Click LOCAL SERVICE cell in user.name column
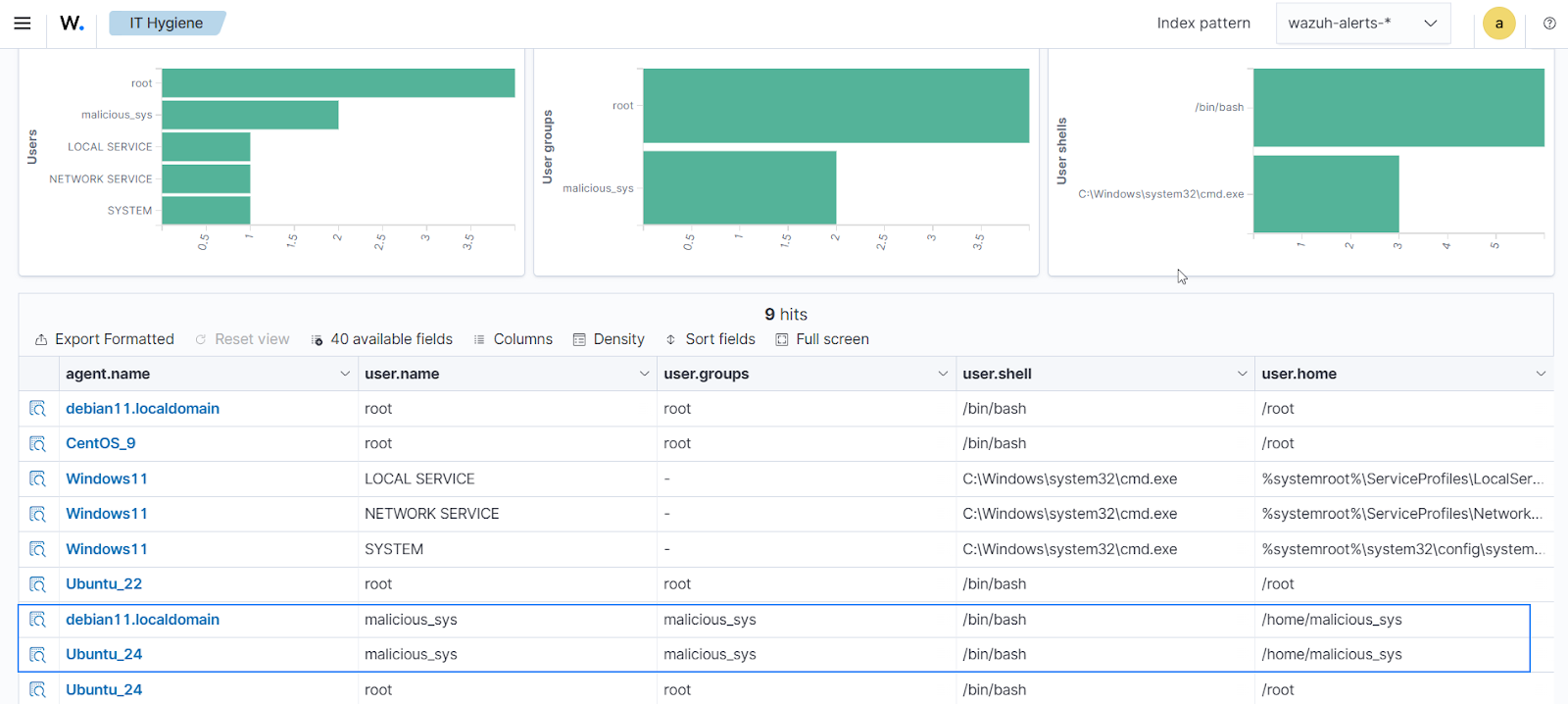The width and height of the screenshot is (1568, 704). pyautogui.click(x=508, y=479)
